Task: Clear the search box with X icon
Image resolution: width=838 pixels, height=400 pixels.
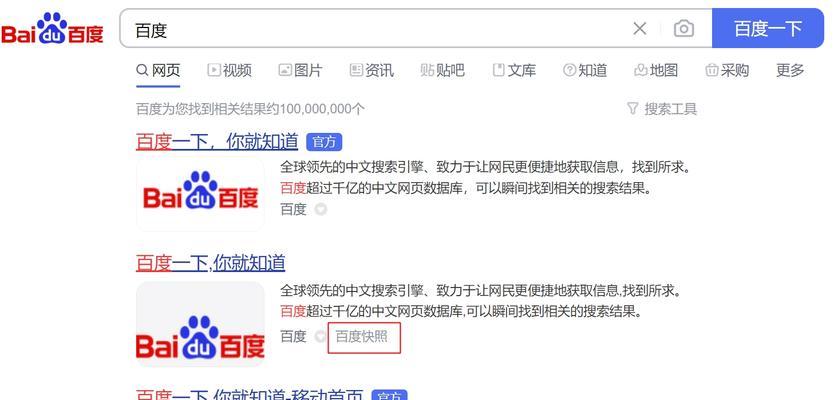Action: click(x=639, y=28)
